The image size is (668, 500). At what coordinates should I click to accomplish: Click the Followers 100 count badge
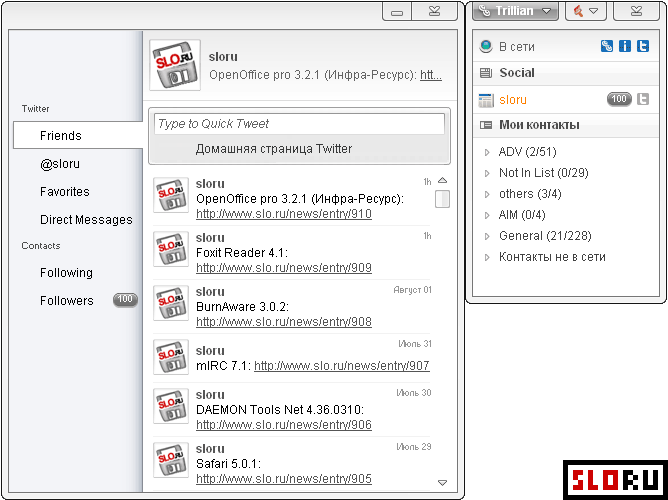click(125, 300)
